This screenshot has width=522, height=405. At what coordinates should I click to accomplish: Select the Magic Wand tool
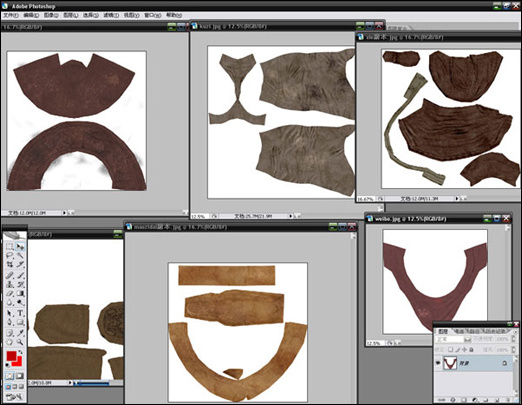pyautogui.click(x=20, y=256)
